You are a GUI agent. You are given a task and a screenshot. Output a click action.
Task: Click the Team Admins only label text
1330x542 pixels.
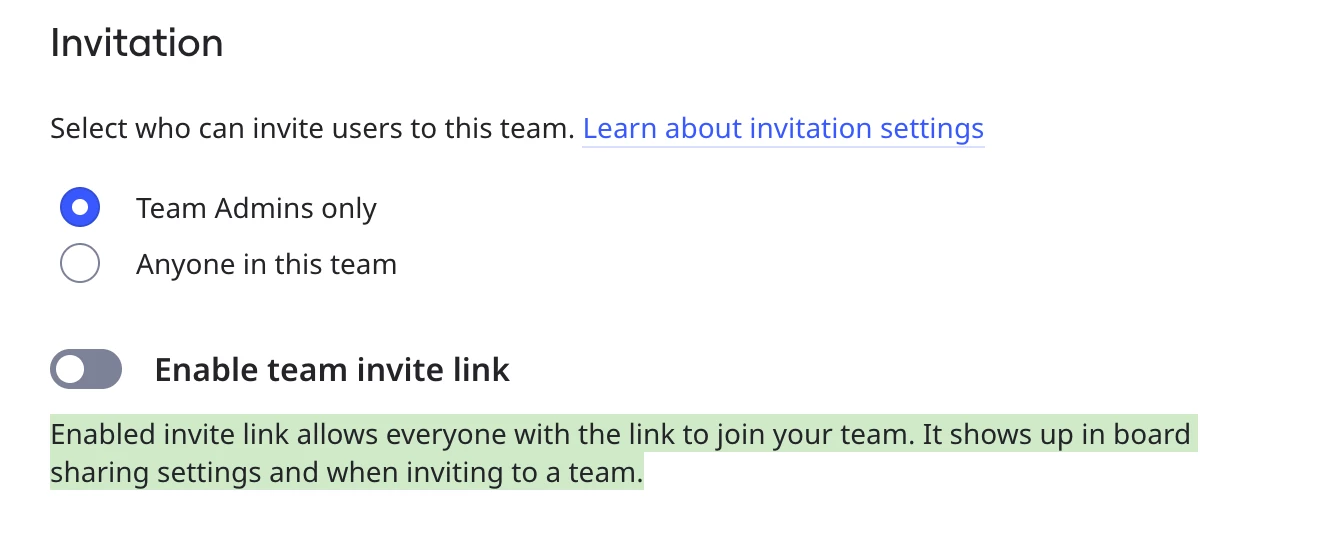pos(256,208)
